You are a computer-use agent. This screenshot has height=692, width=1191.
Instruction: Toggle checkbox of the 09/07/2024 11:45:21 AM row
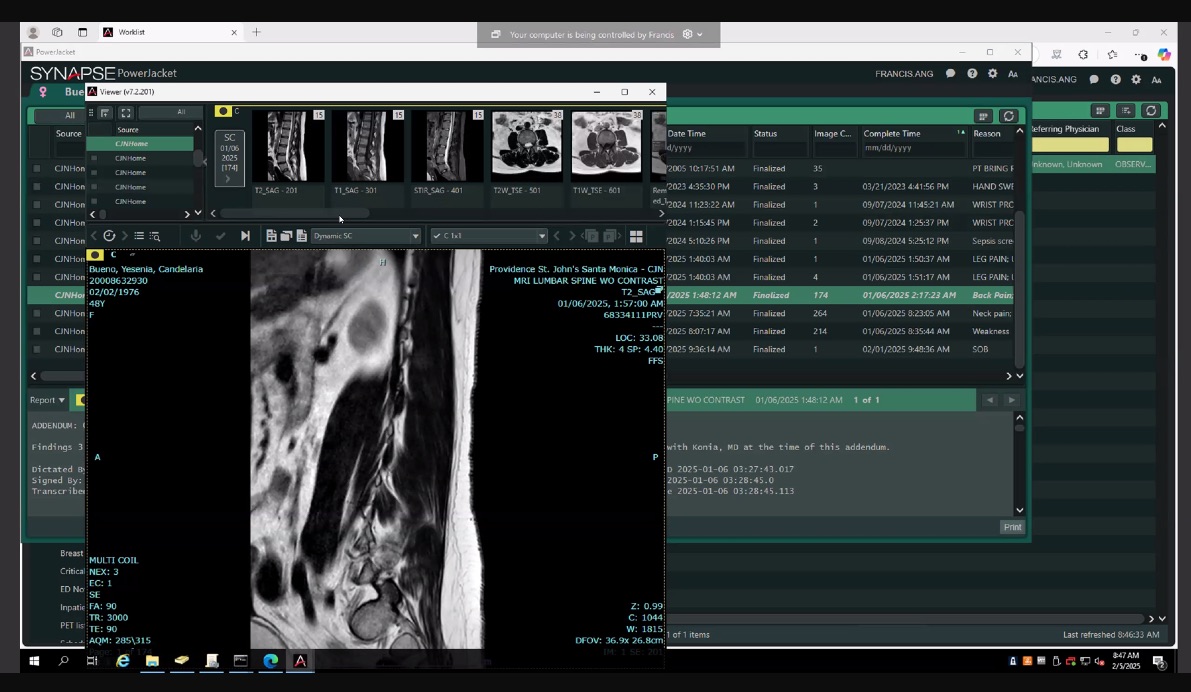pyautogui.click(x=36, y=204)
